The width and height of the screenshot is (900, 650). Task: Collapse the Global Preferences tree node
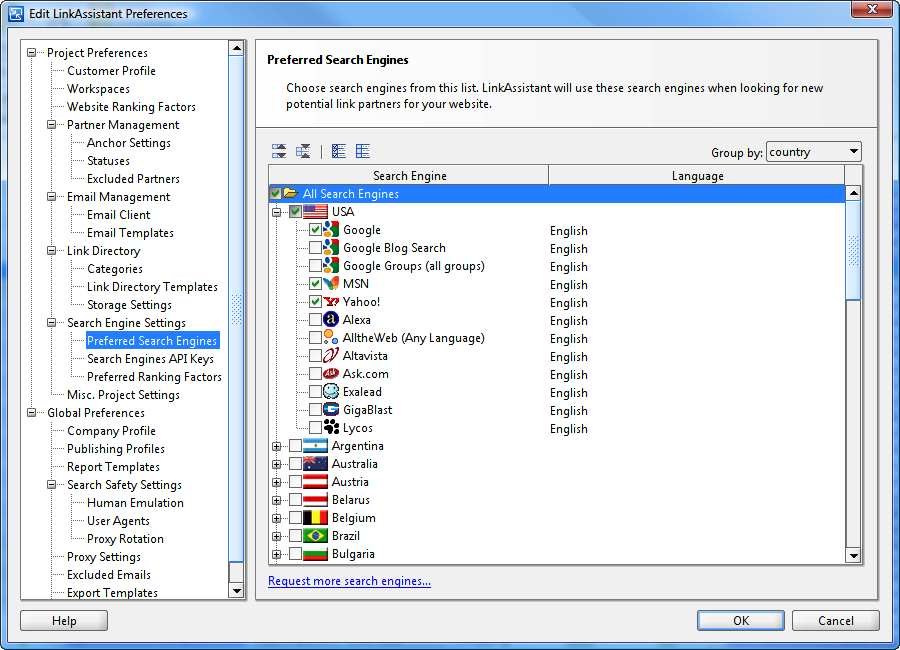click(32, 413)
